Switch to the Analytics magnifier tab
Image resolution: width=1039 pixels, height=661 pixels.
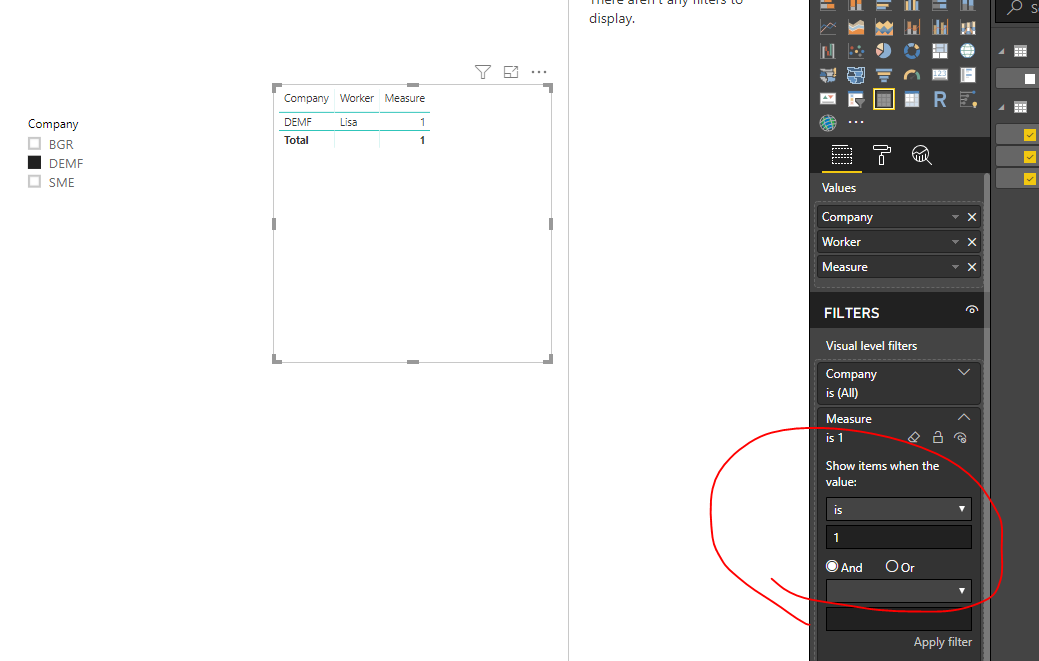tap(921, 155)
